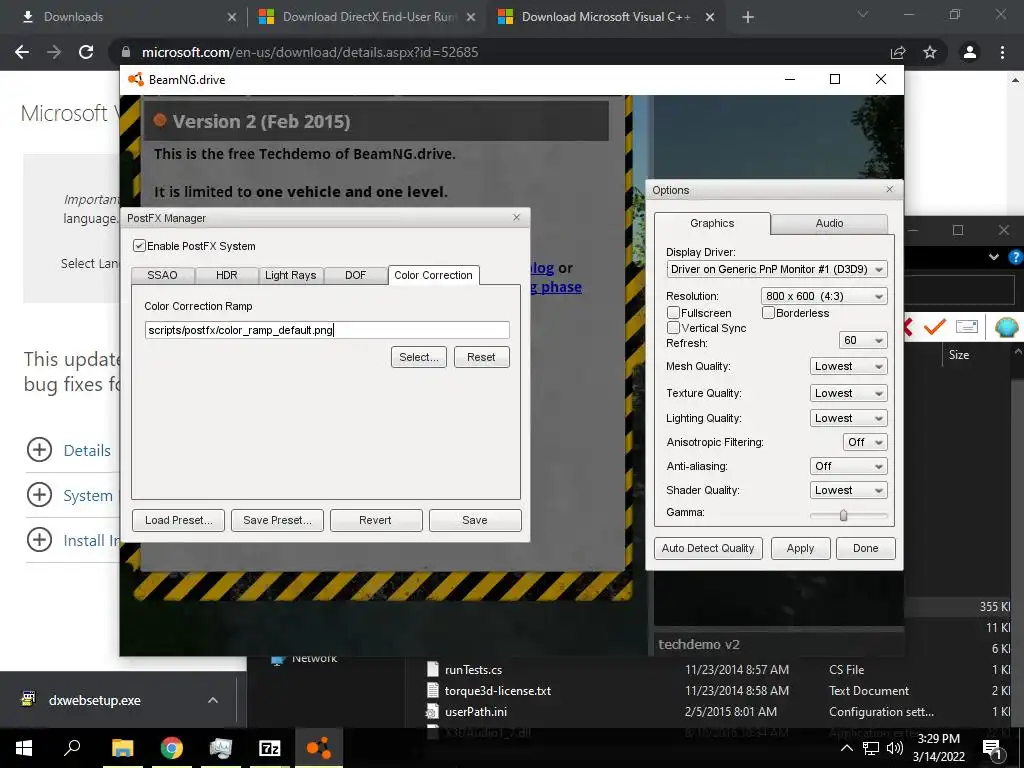Click Done button in Options
Image resolution: width=1024 pixels, height=768 pixels.
[865, 549]
